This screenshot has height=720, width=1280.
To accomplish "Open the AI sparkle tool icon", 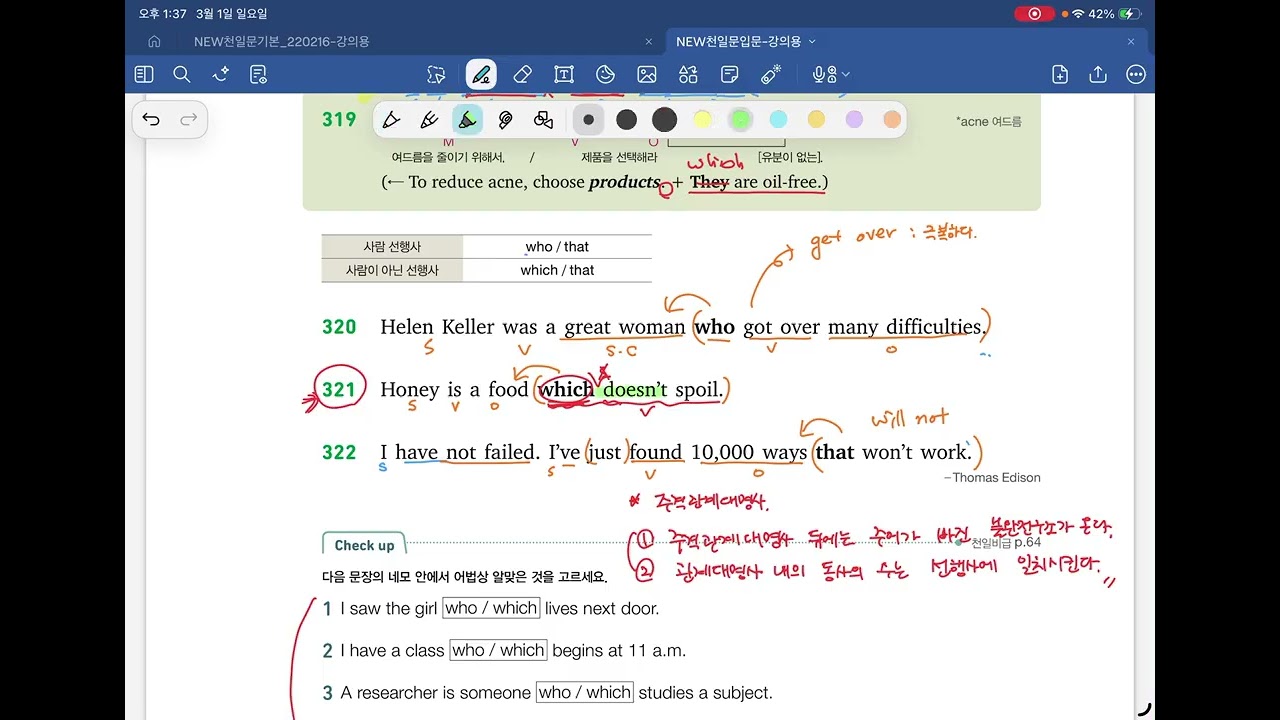I will tap(221, 74).
